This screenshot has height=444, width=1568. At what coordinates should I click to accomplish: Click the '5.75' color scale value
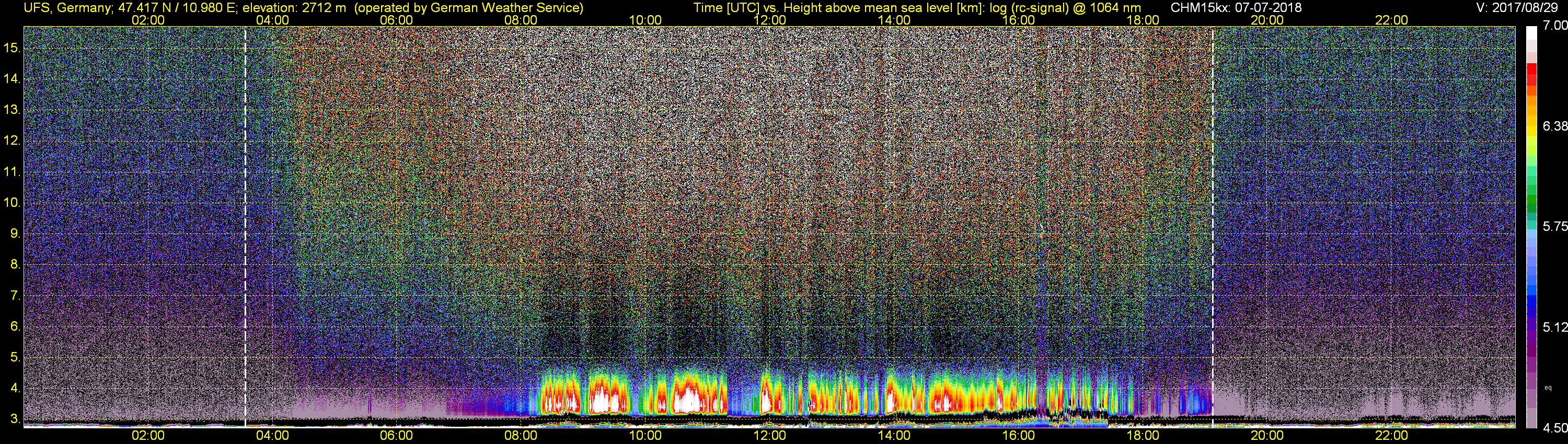click(1554, 226)
